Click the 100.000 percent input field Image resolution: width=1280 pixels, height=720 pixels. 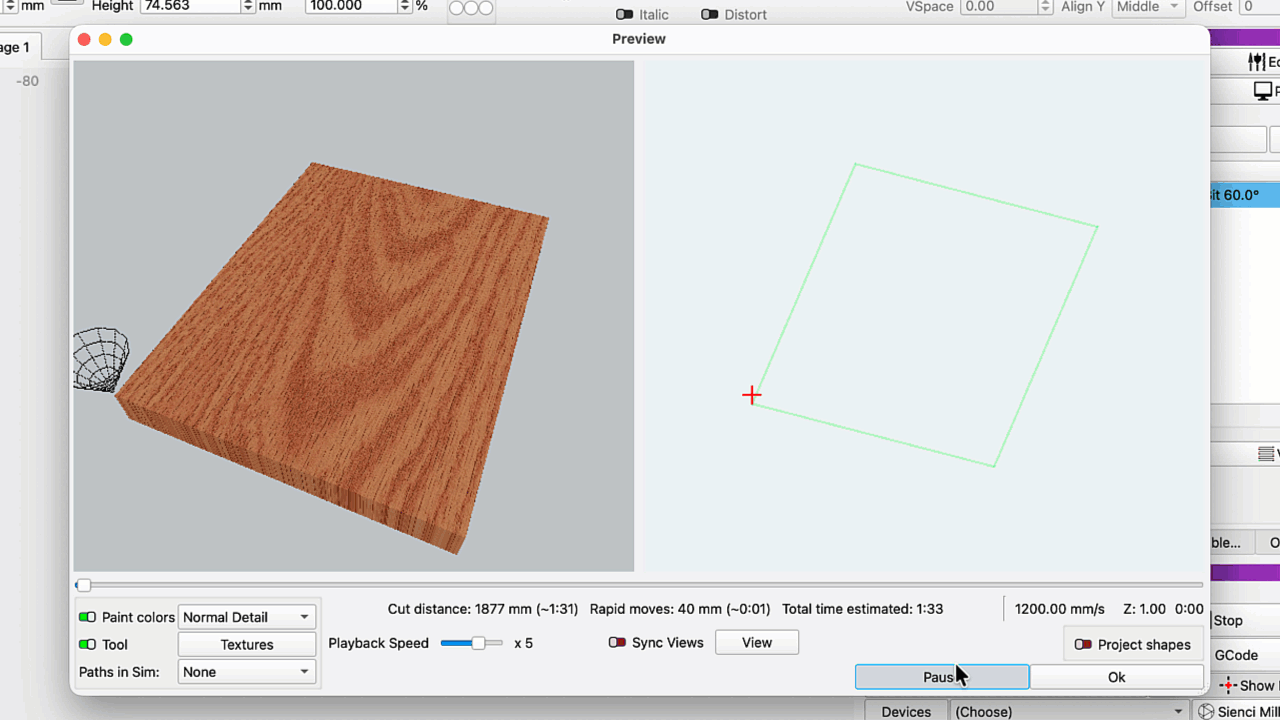point(353,6)
